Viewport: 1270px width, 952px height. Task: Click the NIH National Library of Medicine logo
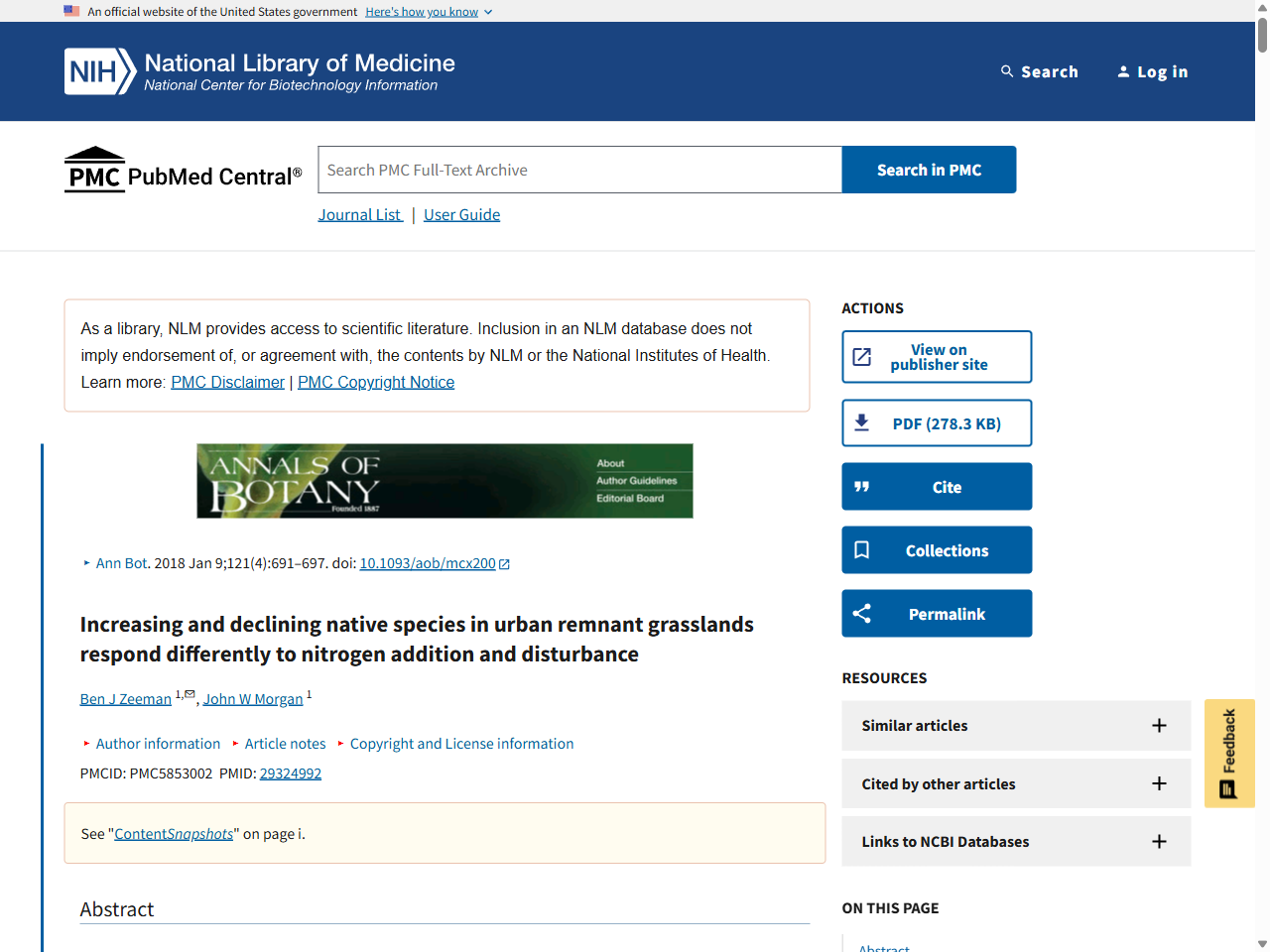point(258,70)
